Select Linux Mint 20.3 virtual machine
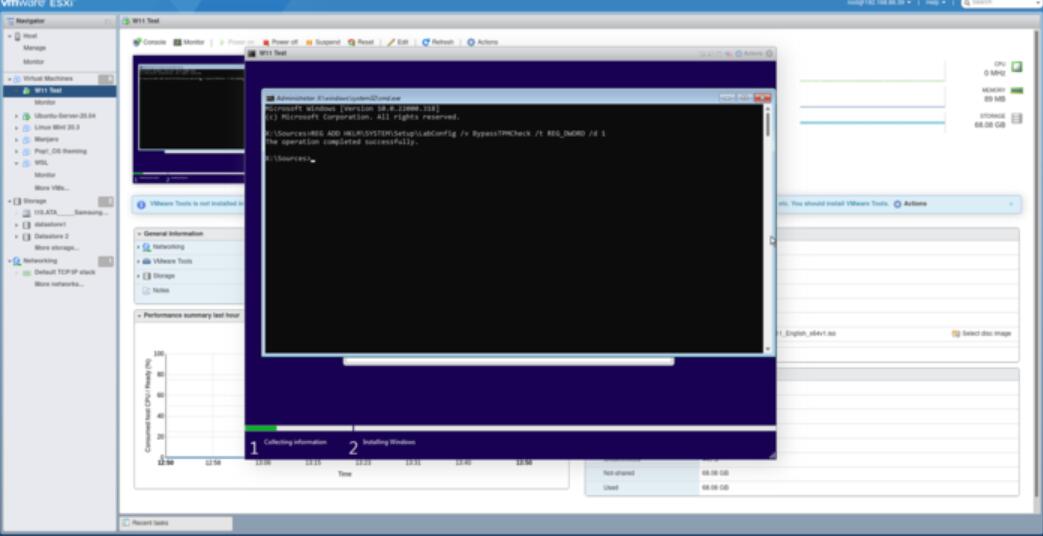The height and width of the screenshot is (536, 1043). tap(57, 127)
